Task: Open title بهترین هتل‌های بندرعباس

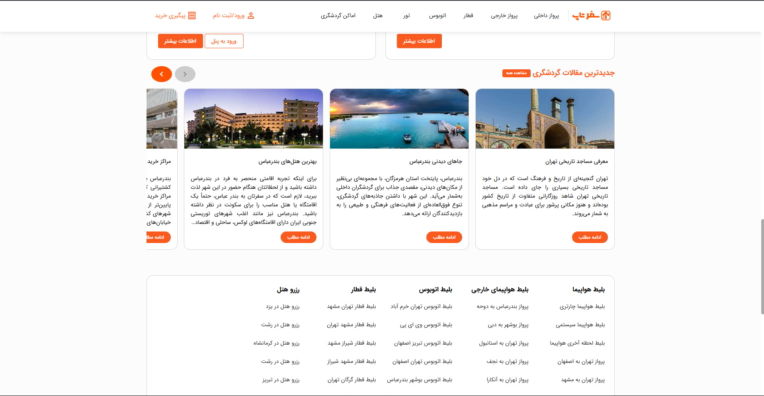Action: pos(287,161)
